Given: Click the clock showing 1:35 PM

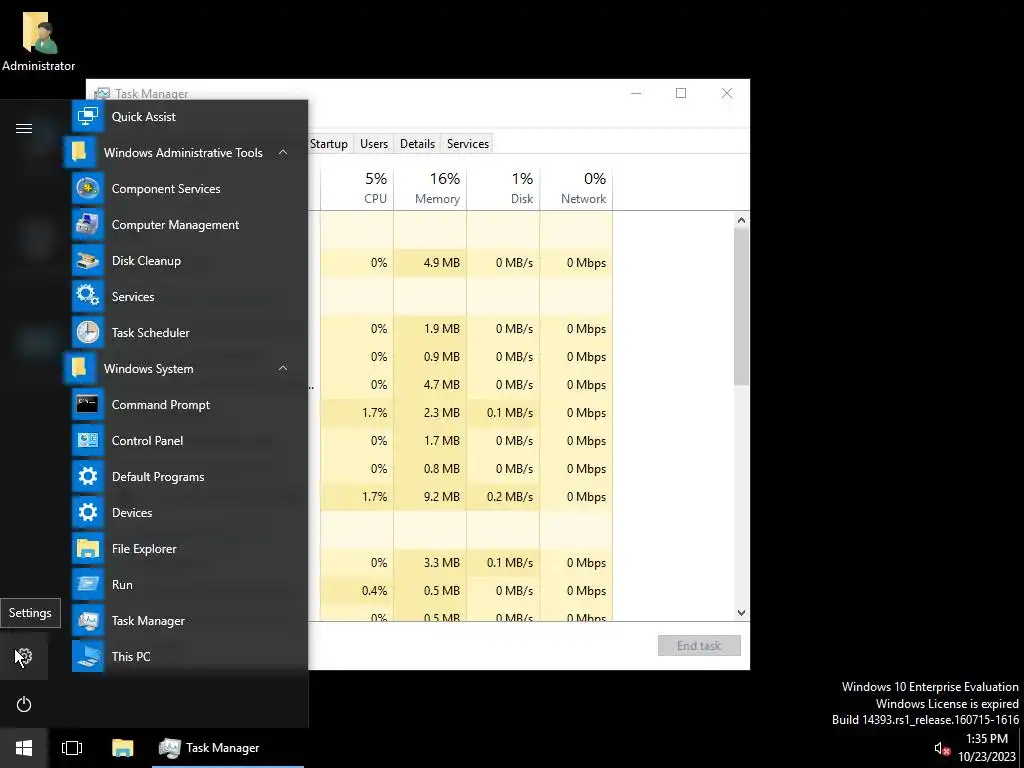Looking at the screenshot, I should point(986,739).
